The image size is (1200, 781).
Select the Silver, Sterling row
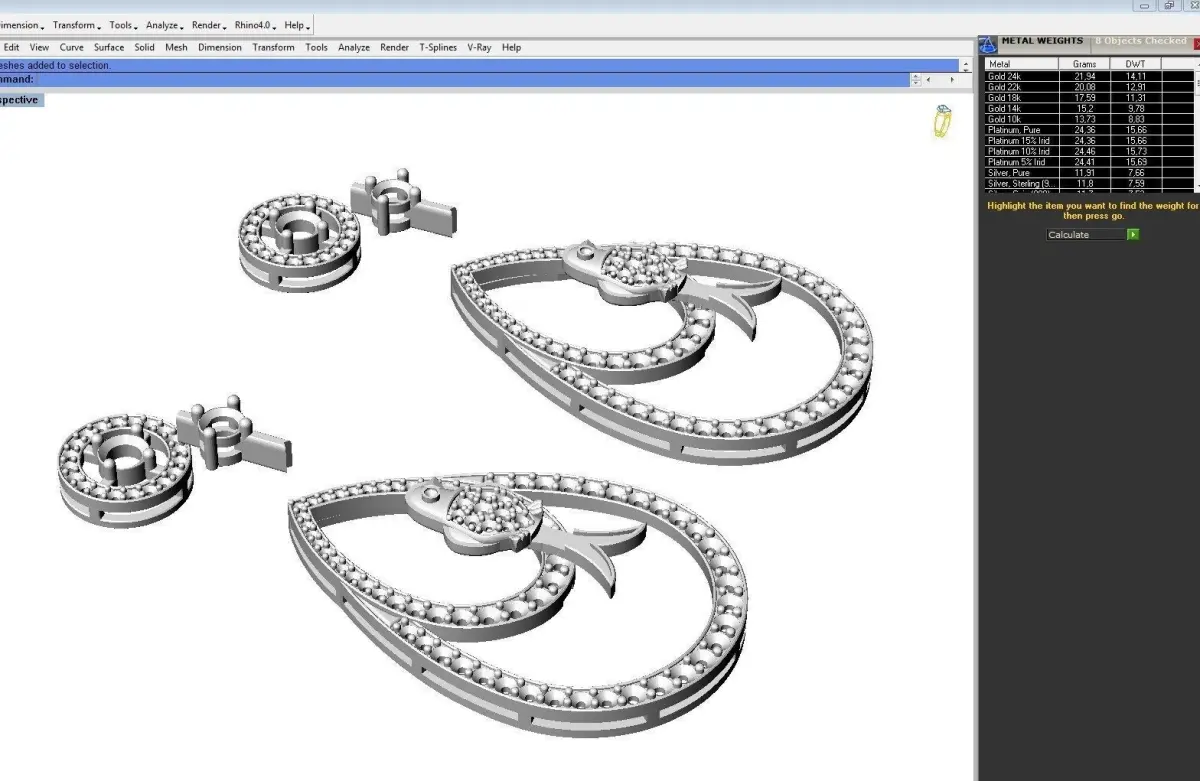pyautogui.click(x=1089, y=184)
